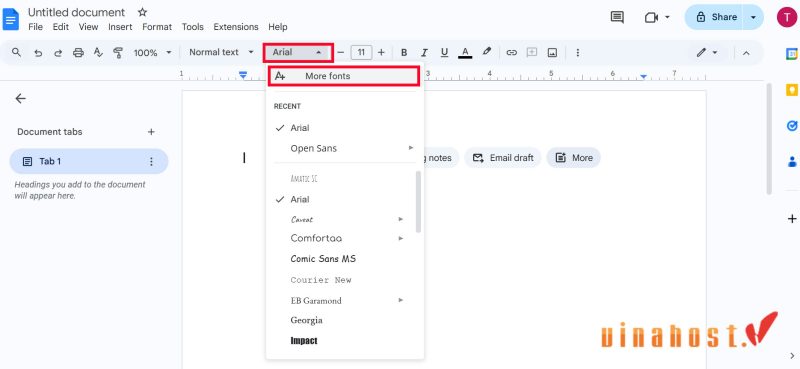The height and width of the screenshot is (369, 800).
Task: Open the Keep notes side panel
Action: [791, 90]
